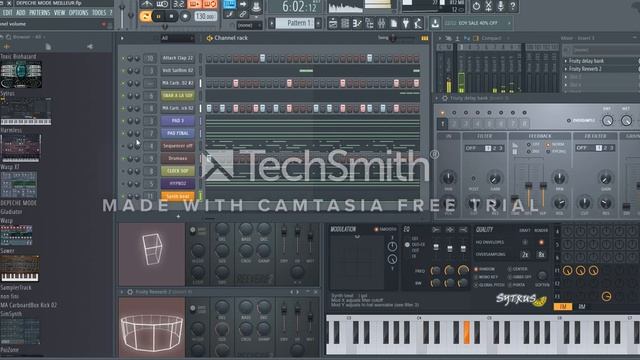Toggle the metronome icon
Image resolution: width=640 pixels, height=360 pixels.
(146, 4)
